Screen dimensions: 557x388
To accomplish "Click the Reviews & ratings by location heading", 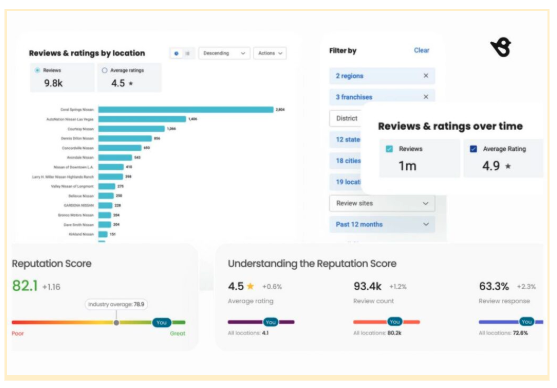I will pyautogui.click(x=87, y=53).
